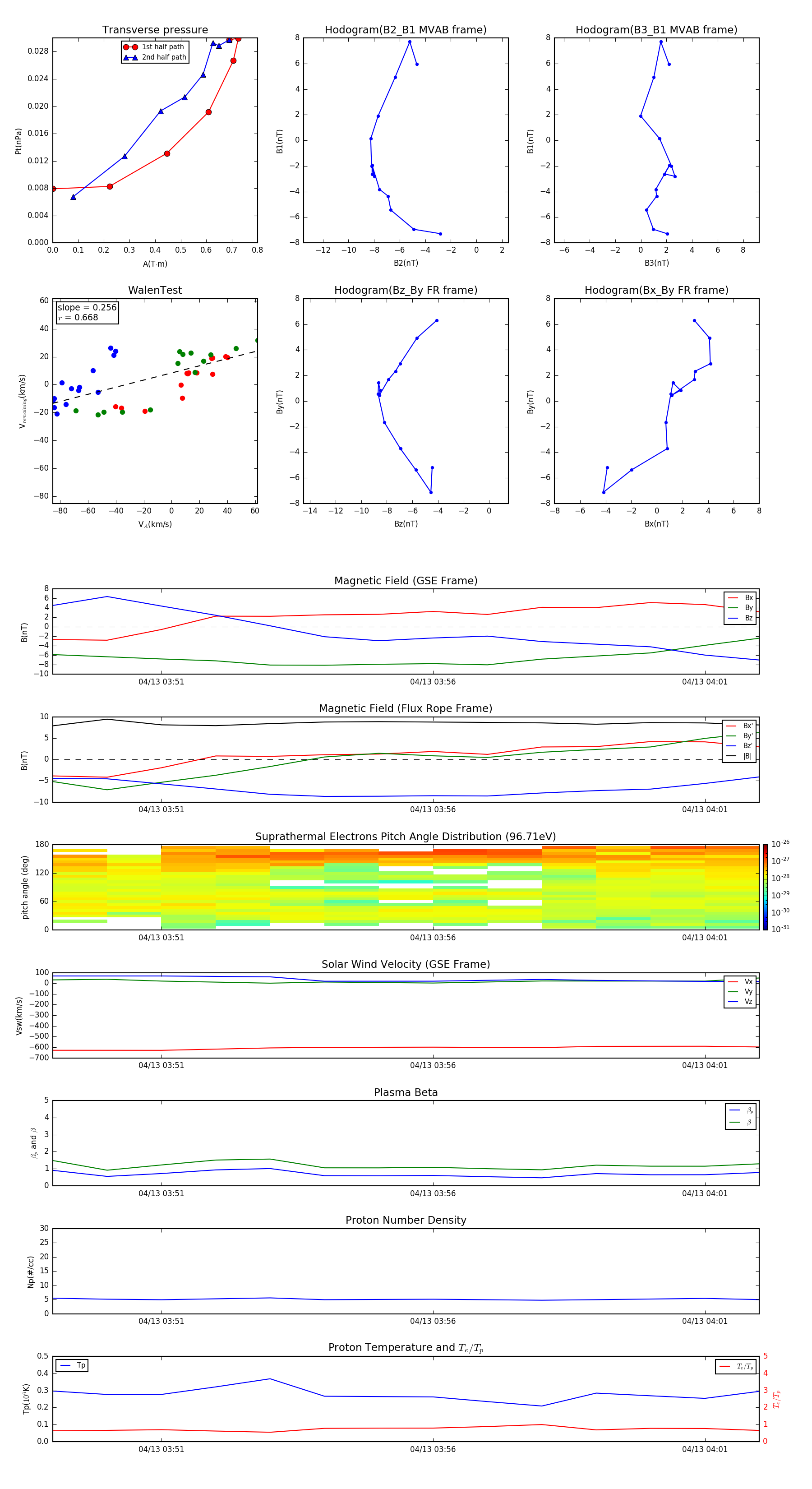Click '04/13 03:51' tick under GSE field plot

pyautogui.click(x=161, y=682)
